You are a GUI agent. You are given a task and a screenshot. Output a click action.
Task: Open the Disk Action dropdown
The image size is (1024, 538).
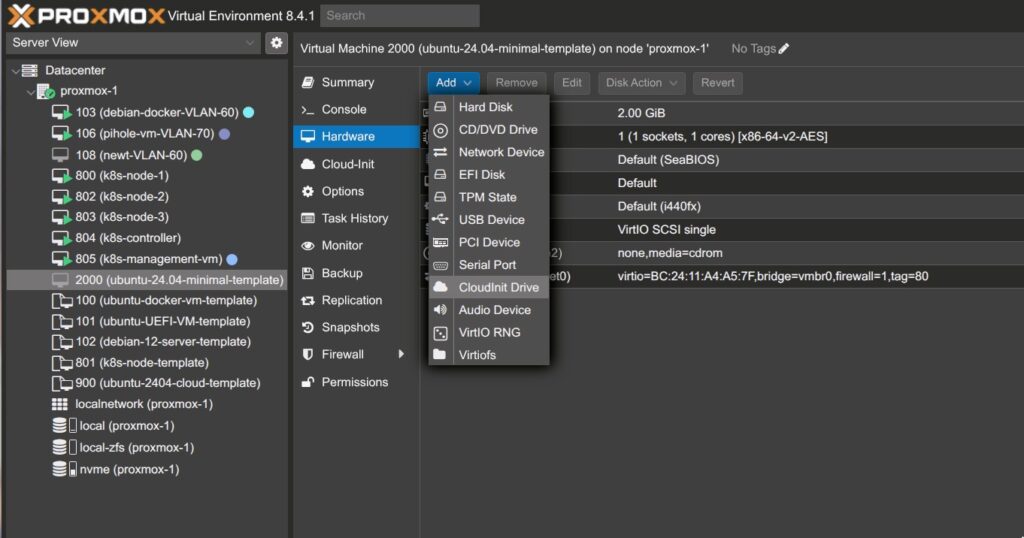pyautogui.click(x=641, y=83)
